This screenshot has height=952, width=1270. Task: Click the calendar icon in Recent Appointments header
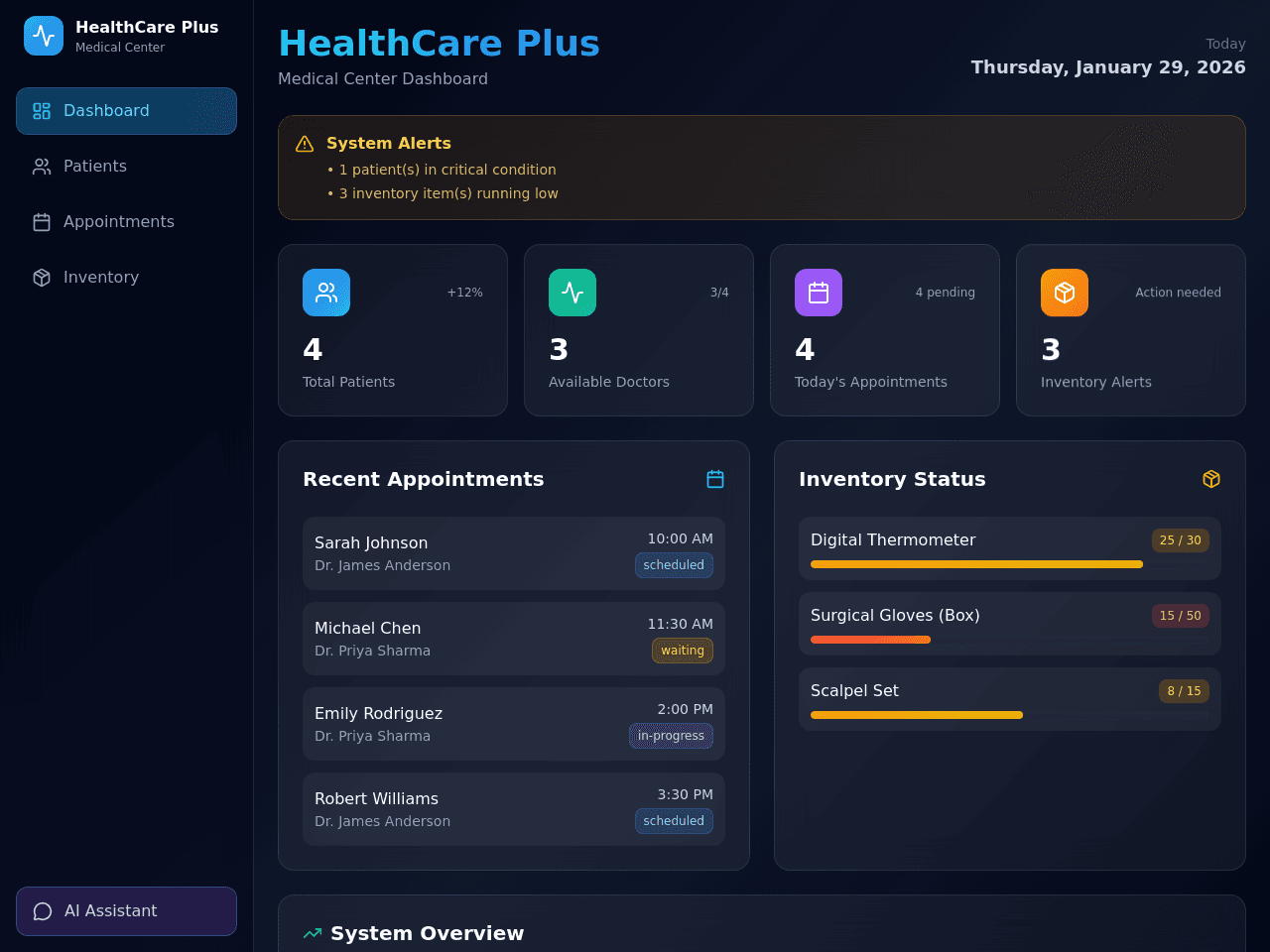[x=715, y=479]
